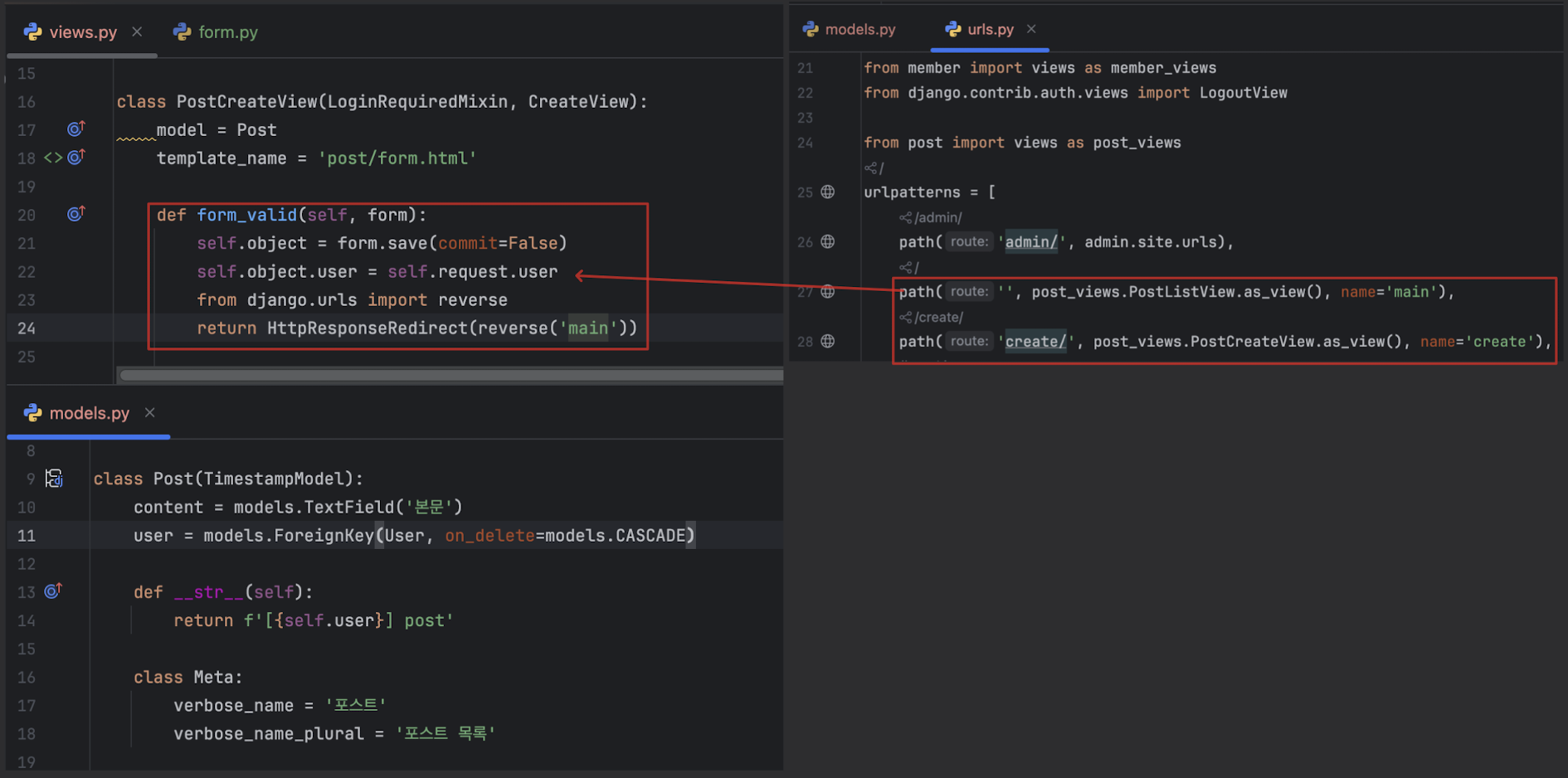1568x778 pixels.
Task: Click the f-string '[{self.user}] post'
Action: pyautogui.click(x=349, y=620)
